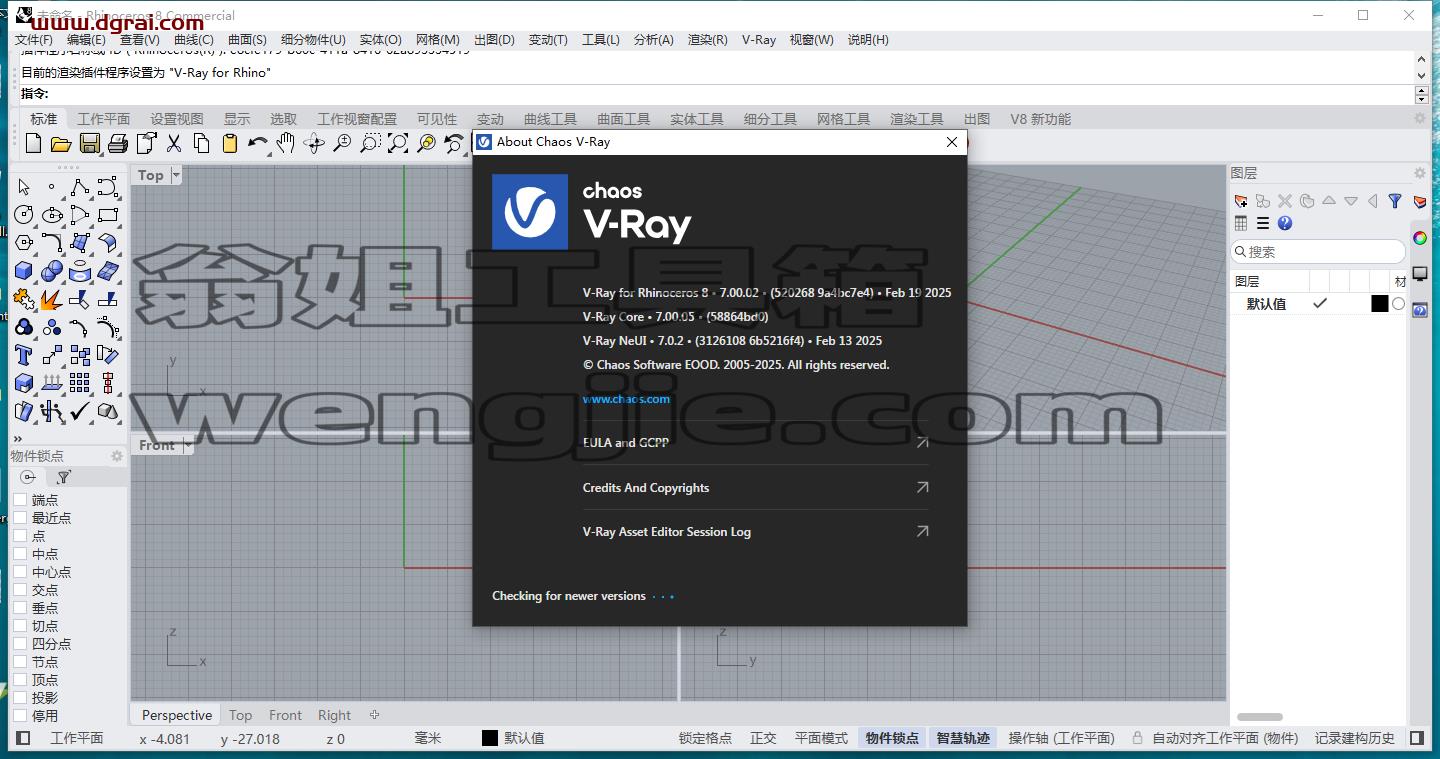The width and height of the screenshot is (1440, 759).
Task: Select the Text object T tool
Action: click(x=24, y=355)
